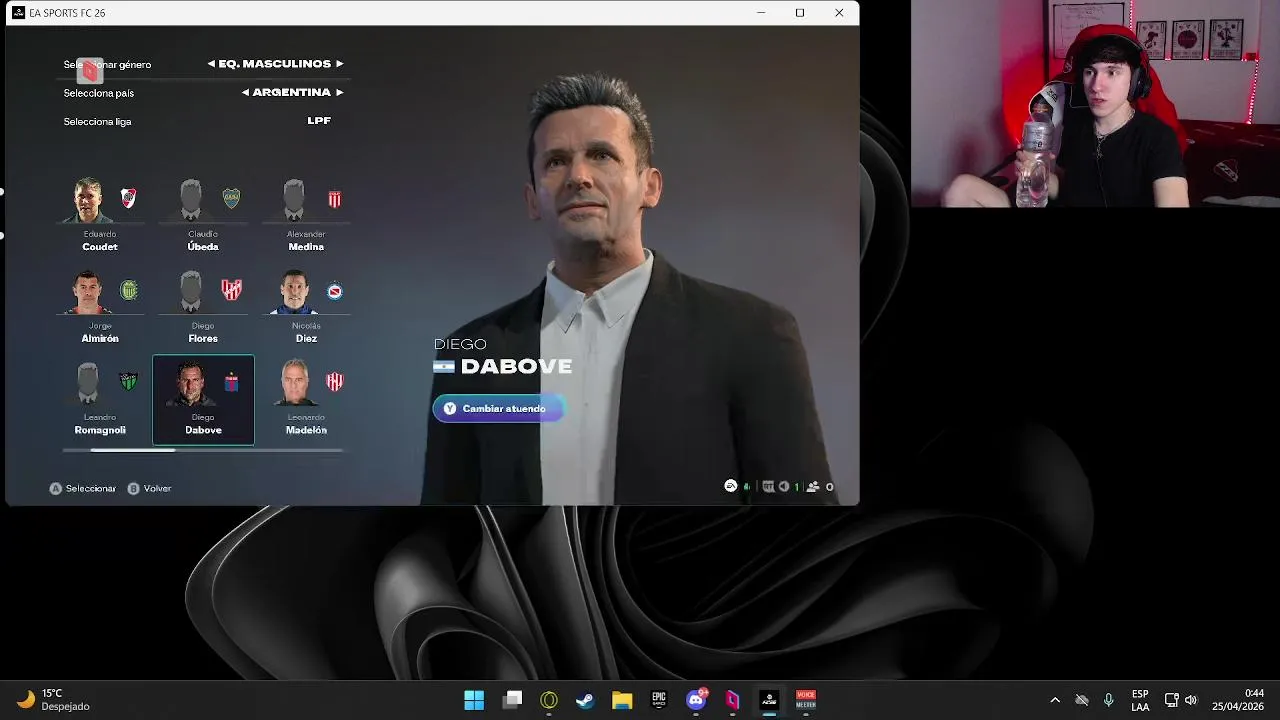Click the Estudiantes crest beside Medina
Screen dimensions: 1280x720
pyautogui.click(x=335, y=199)
